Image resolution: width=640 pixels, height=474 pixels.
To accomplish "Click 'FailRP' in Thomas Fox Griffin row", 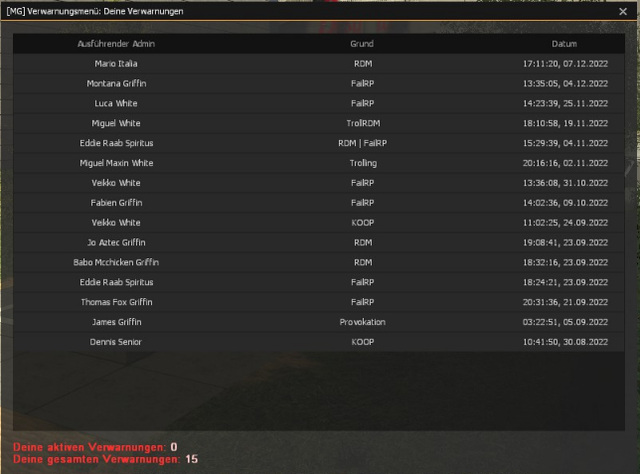I will 362,302.
